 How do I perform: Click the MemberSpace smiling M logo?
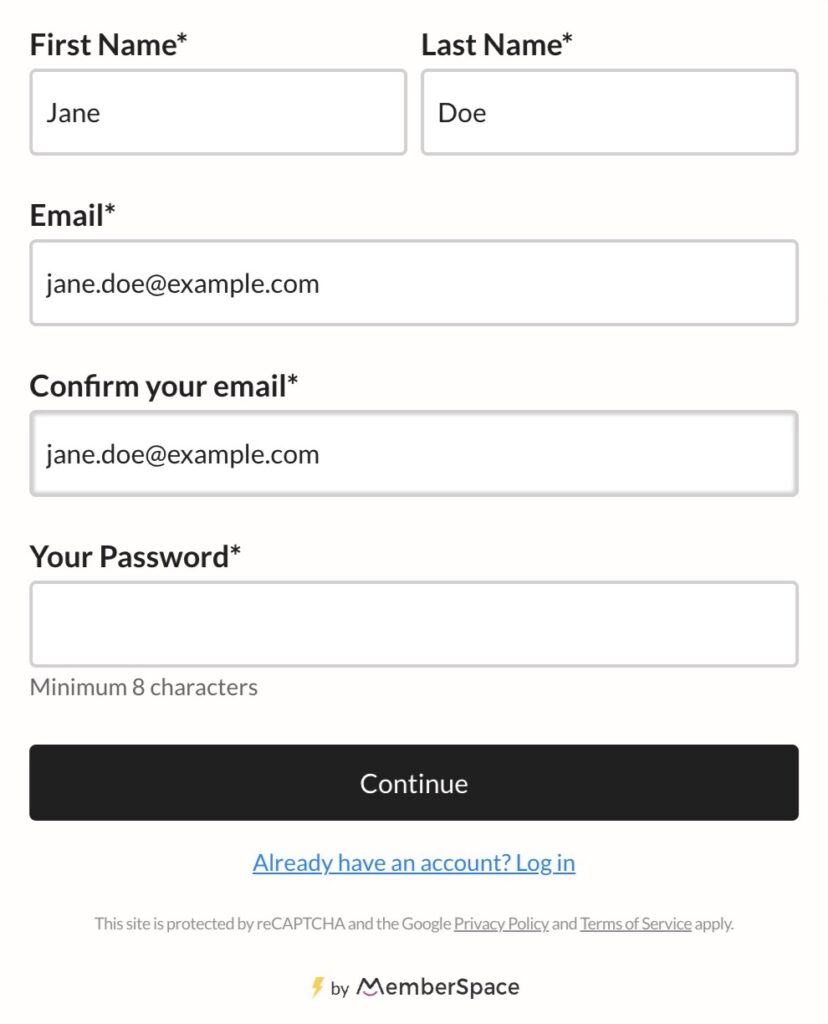369,987
